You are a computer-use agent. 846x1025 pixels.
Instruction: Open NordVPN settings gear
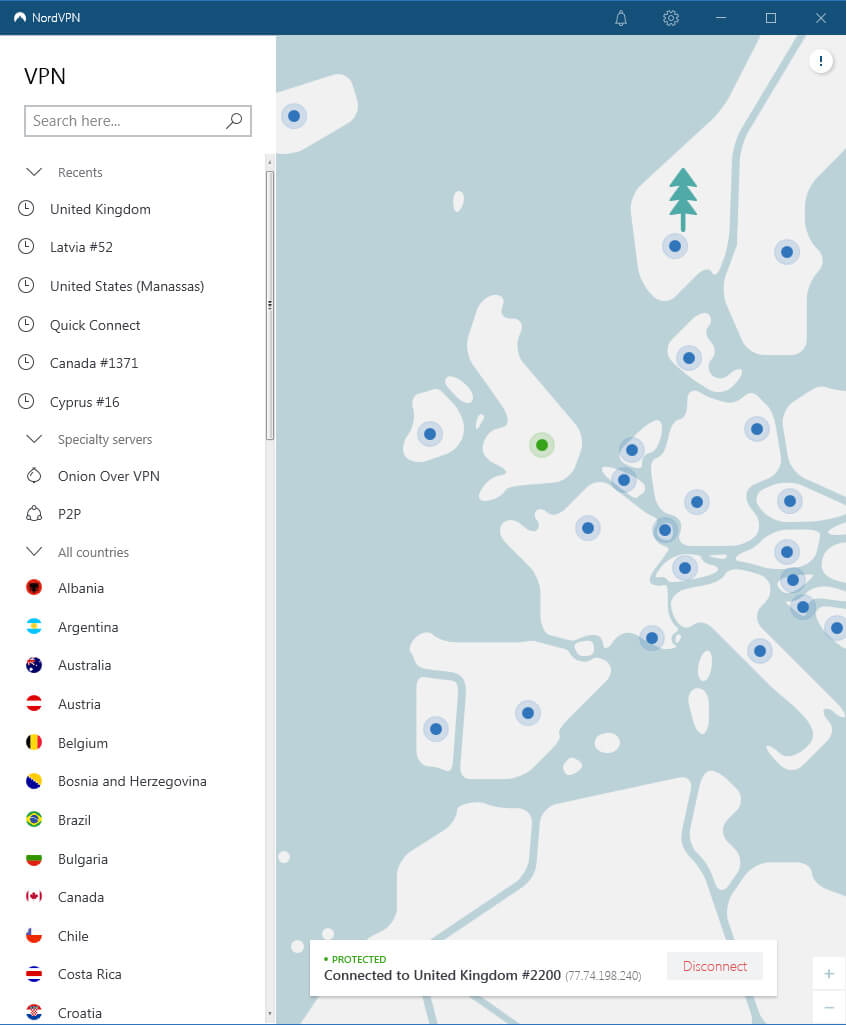click(x=671, y=18)
